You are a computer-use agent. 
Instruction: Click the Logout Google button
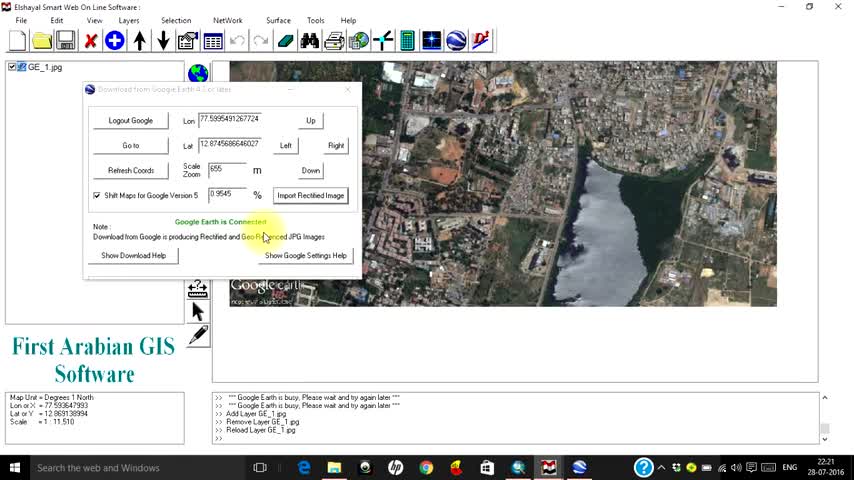pyautogui.click(x=131, y=120)
